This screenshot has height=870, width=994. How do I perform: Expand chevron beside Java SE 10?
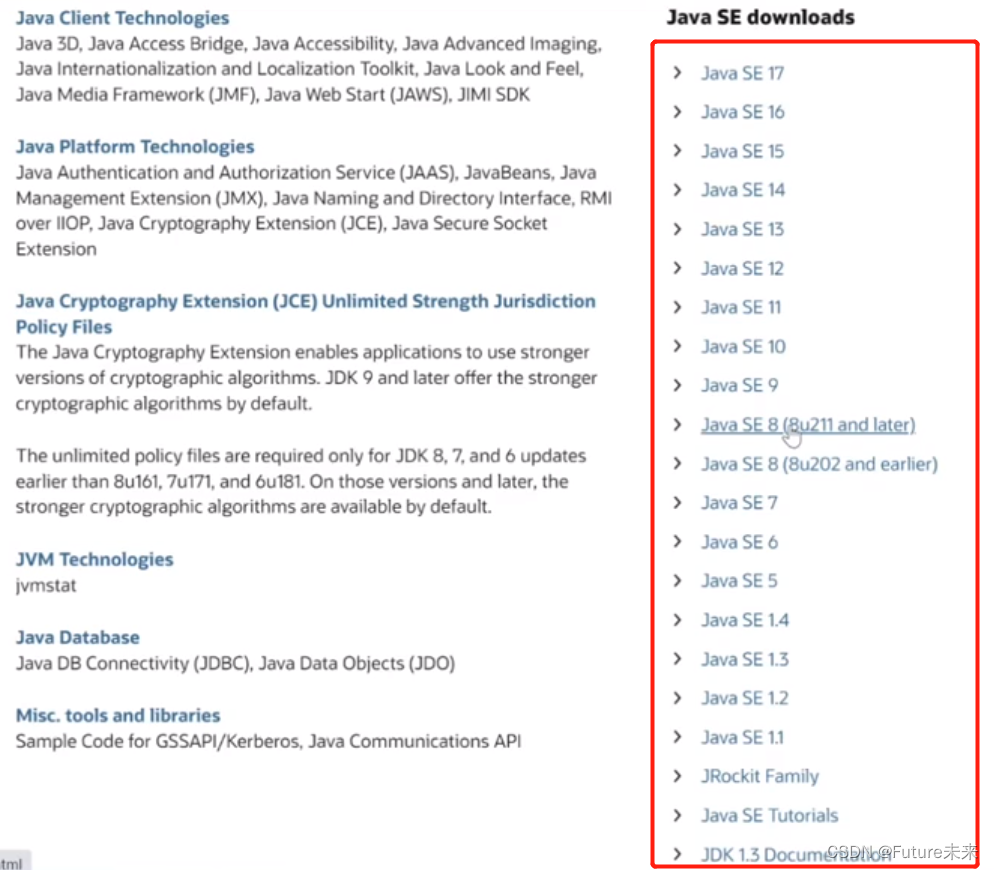[678, 346]
